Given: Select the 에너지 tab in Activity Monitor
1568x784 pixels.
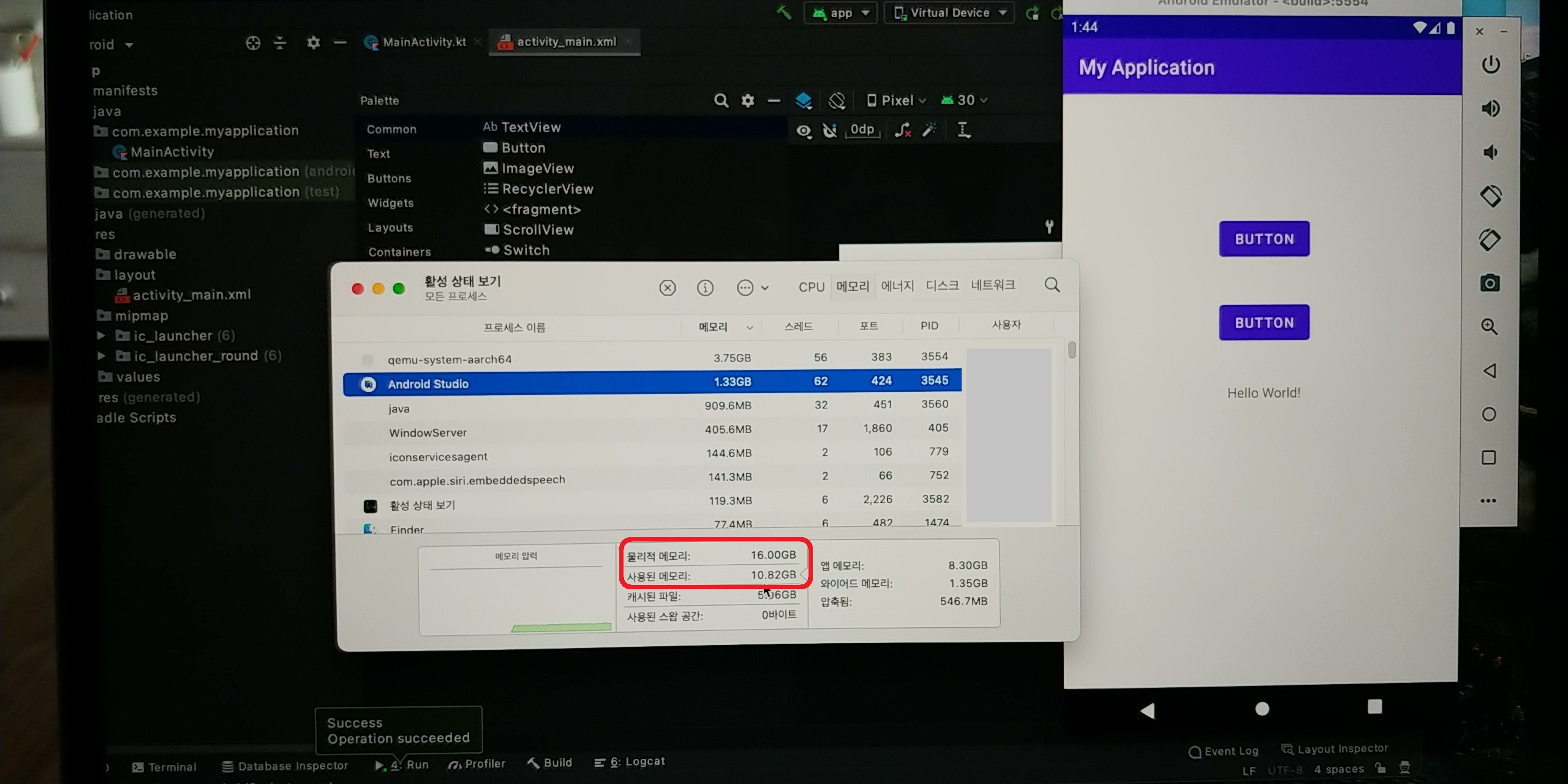Looking at the screenshot, I should pyautogui.click(x=897, y=286).
